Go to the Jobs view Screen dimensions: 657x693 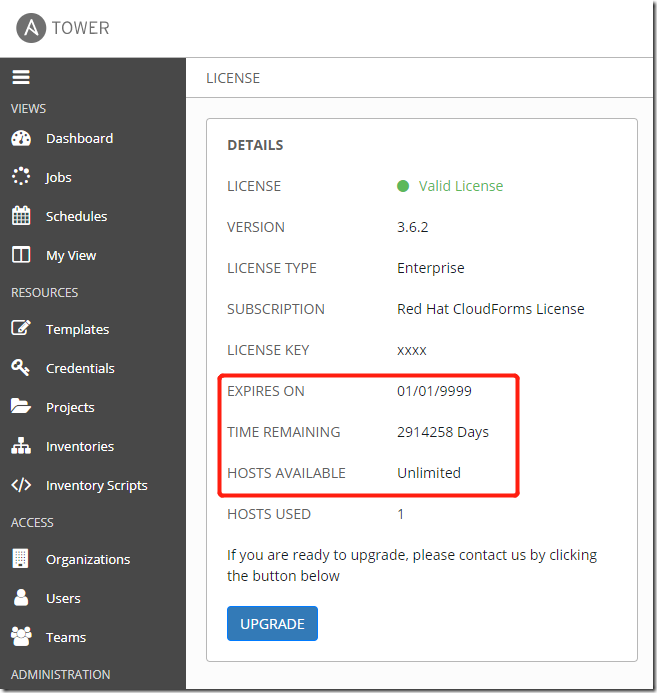click(x=58, y=177)
